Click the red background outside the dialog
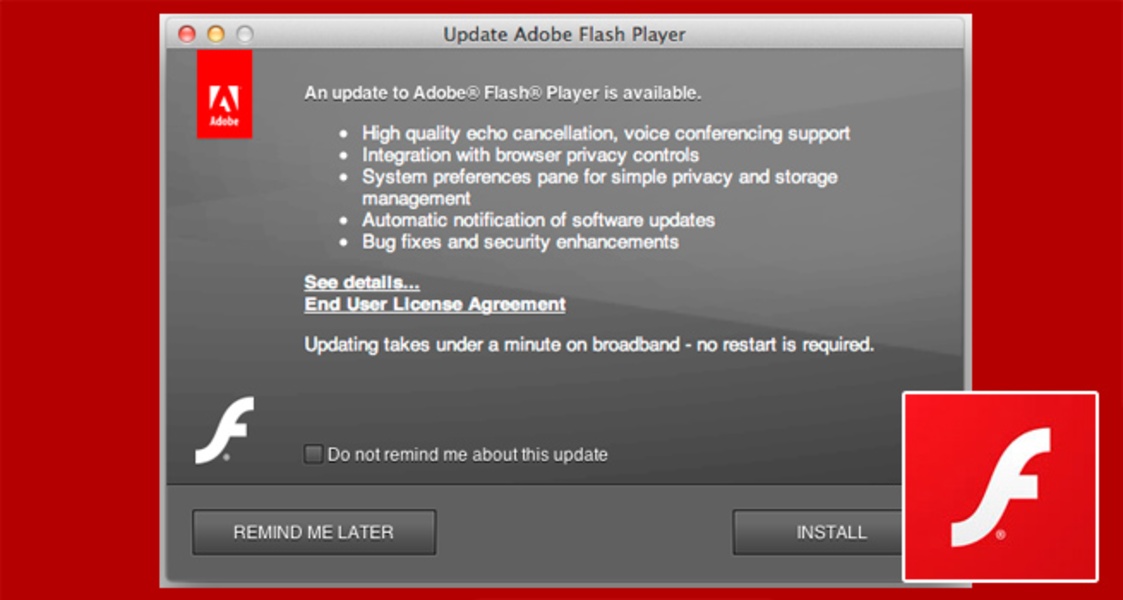The height and width of the screenshot is (600, 1123). pyautogui.click(x=70, y=300)
